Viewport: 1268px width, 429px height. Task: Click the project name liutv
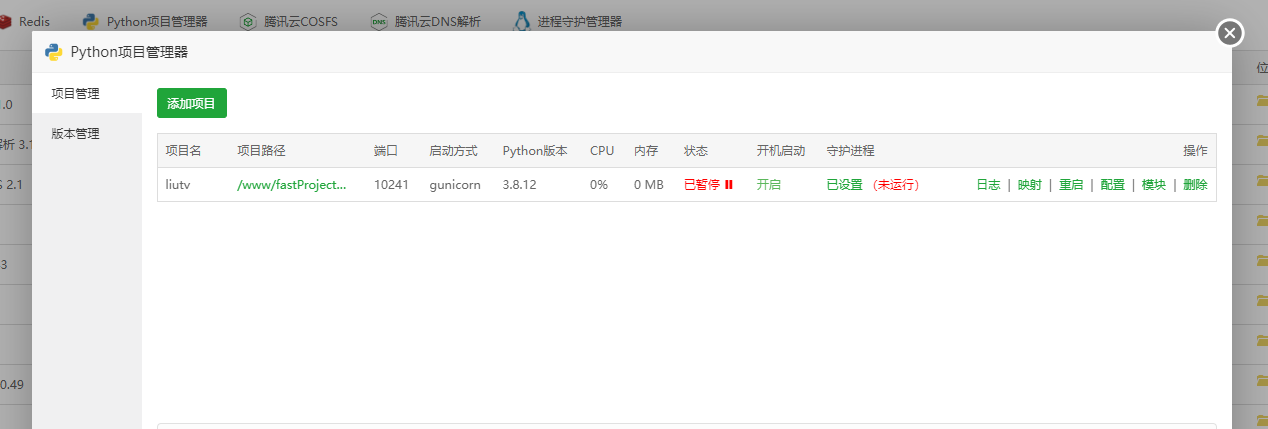(x=178, y=185)
